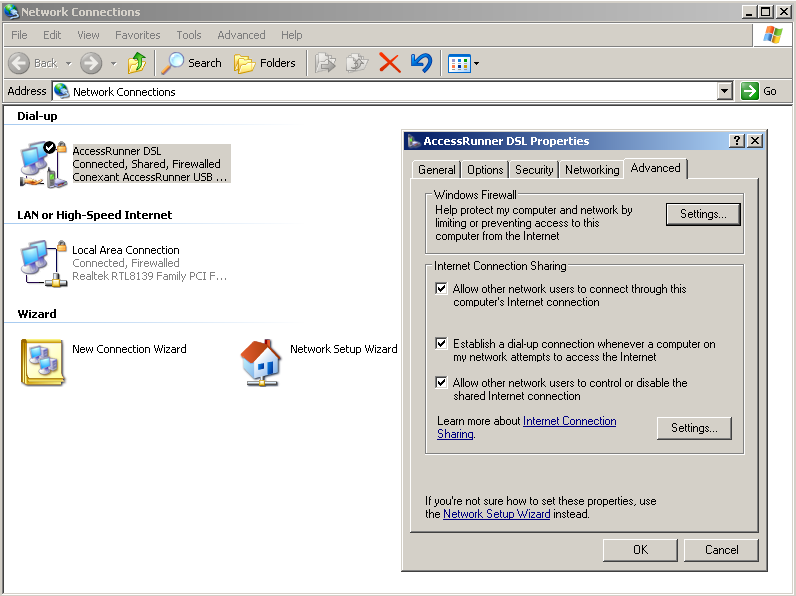Open the Search toolbar button
796x596 pixels.
[x=192, y=63]
